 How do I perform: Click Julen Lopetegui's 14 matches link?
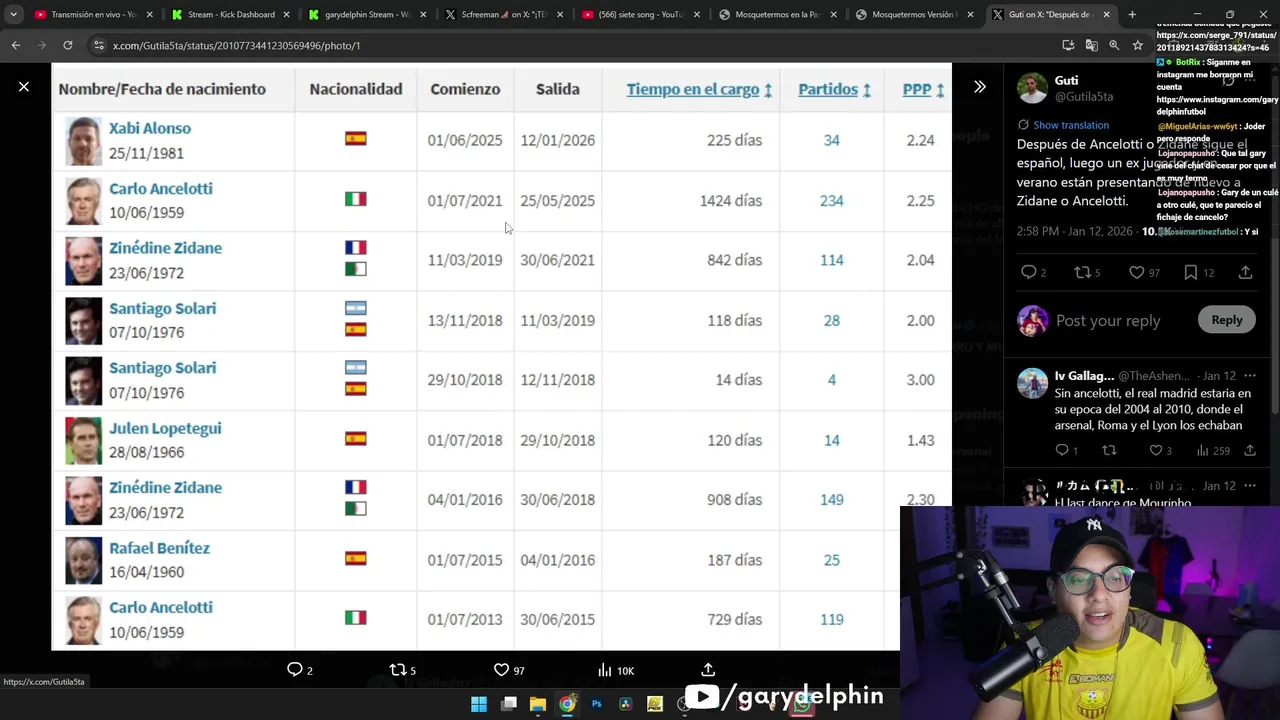pyautogui.click(x=831, y=440)
